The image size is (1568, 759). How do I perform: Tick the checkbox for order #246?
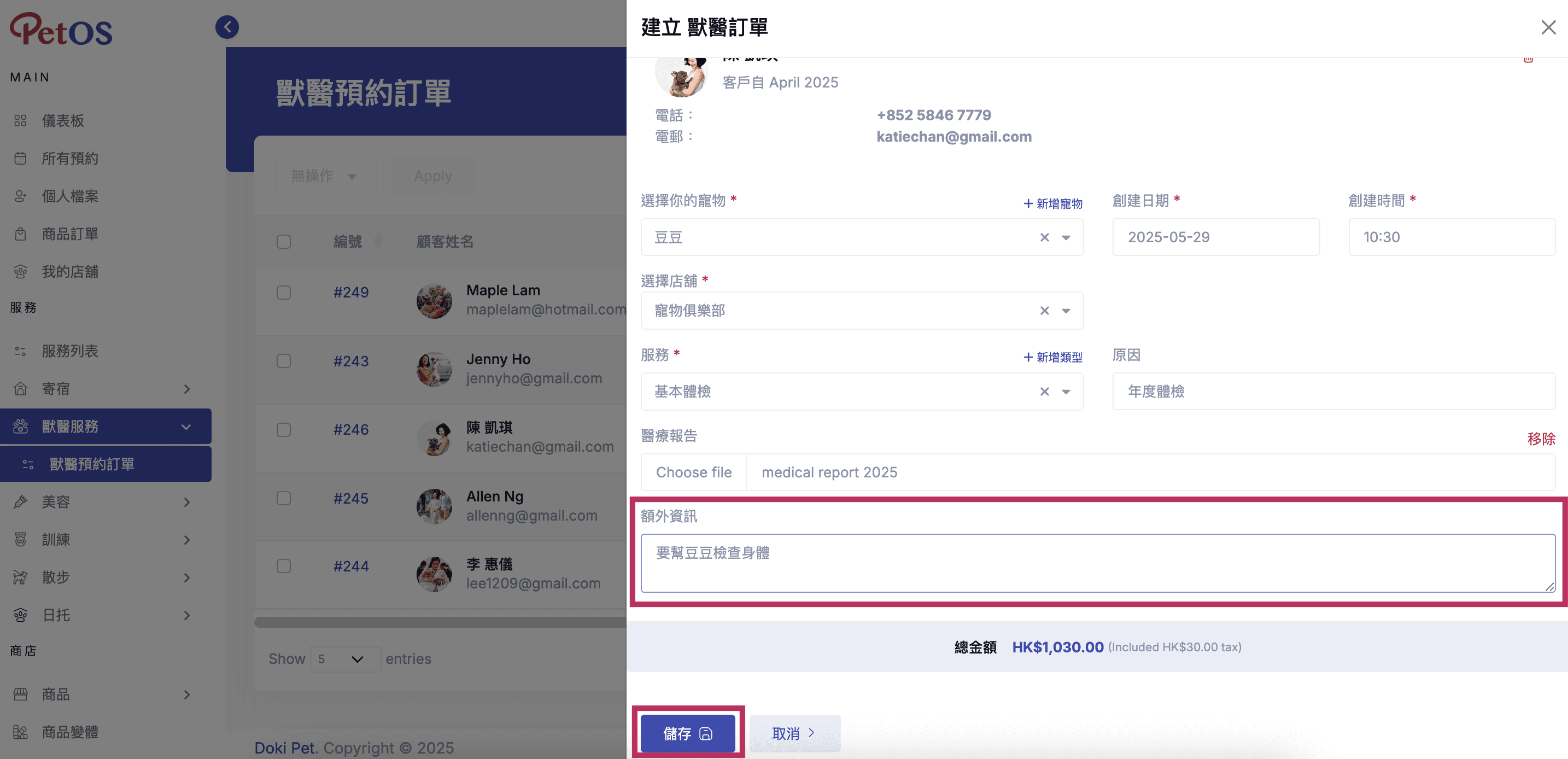tap(284, 430)
